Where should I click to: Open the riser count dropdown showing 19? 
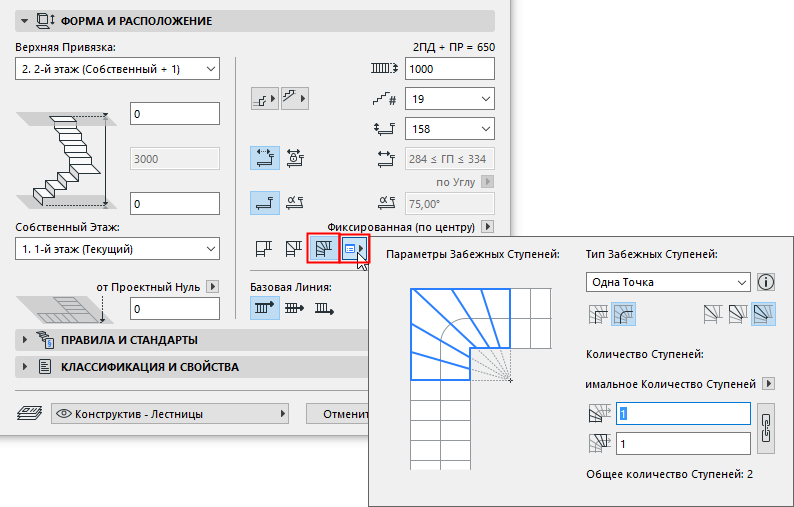click(450, 99)
